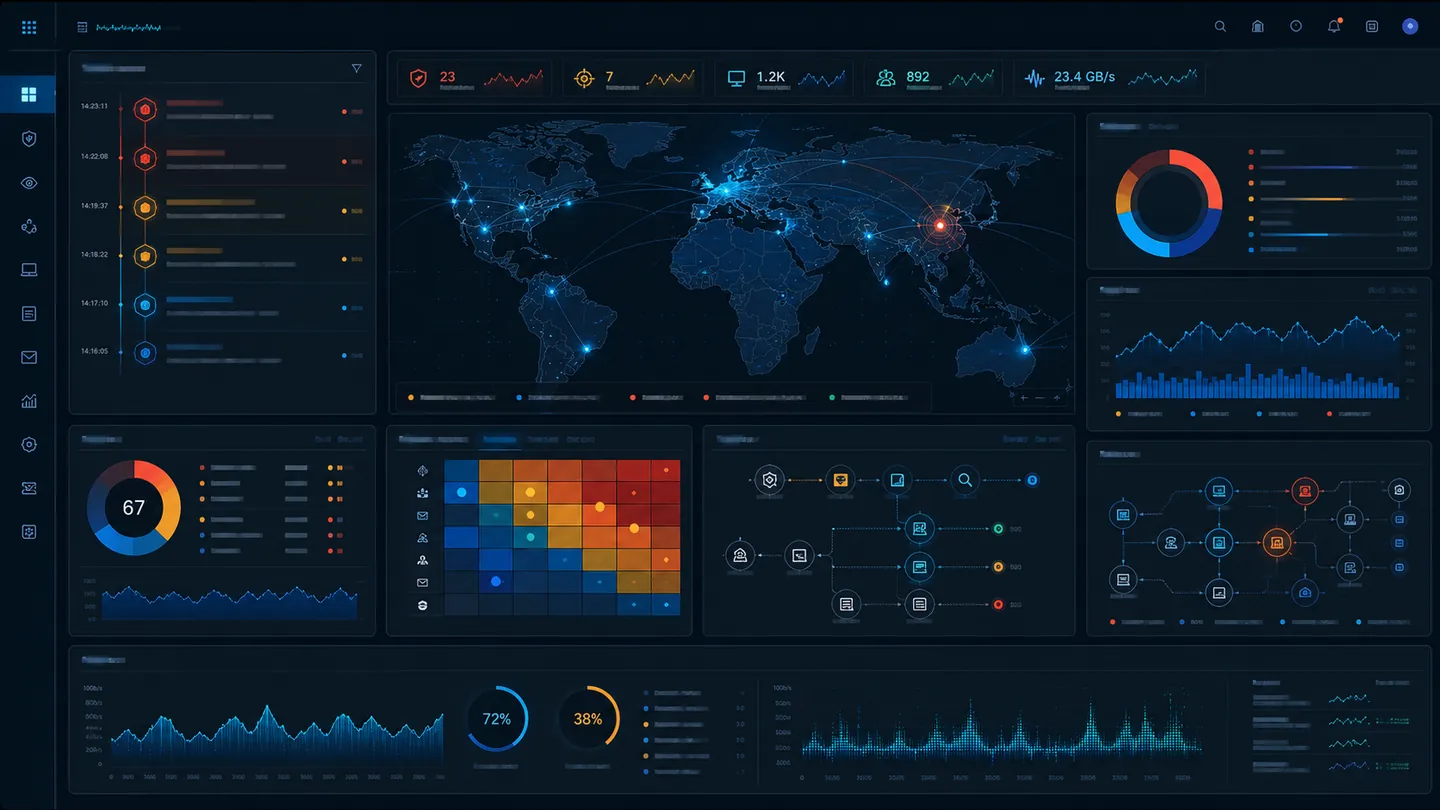
Task: Click the 72% circular gauge
Action: pyautogui.click(x=497, y=718)
